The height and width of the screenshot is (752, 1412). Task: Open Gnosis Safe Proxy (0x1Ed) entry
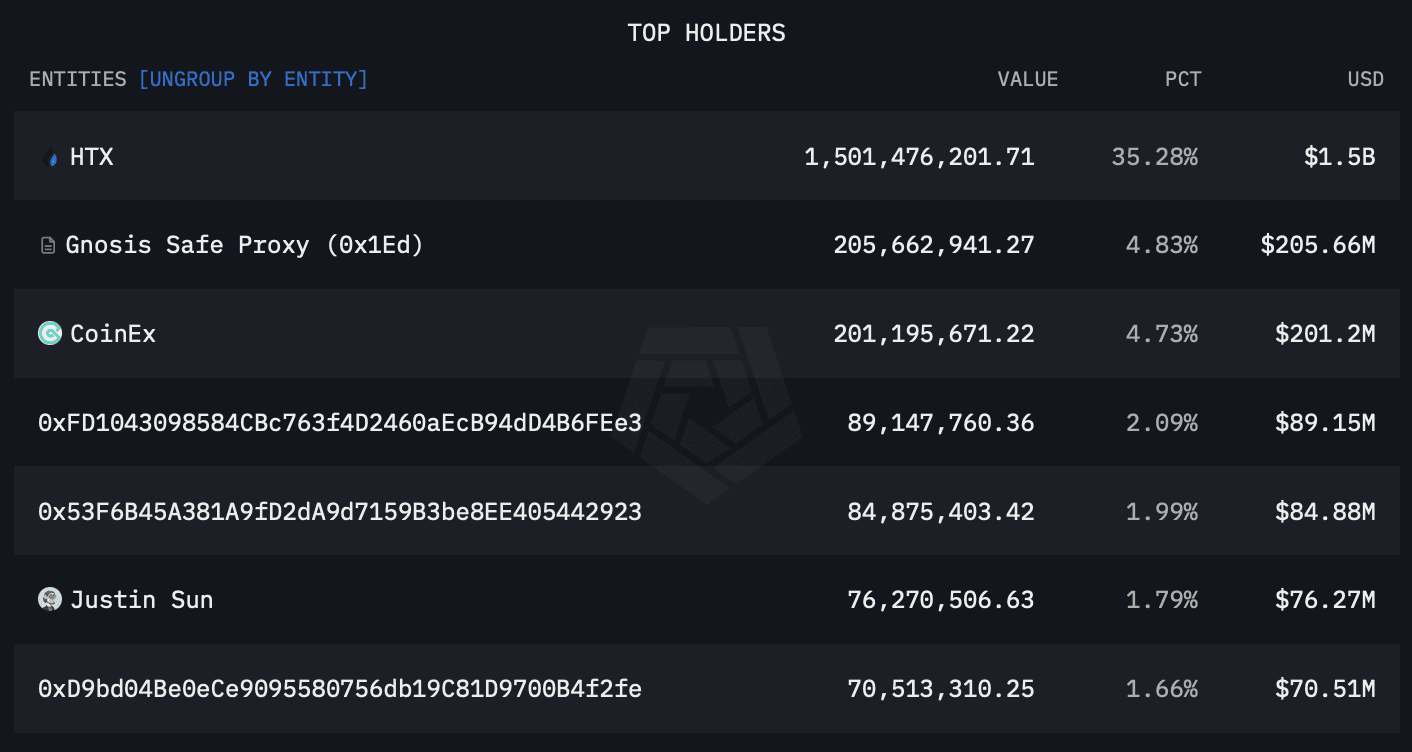coord(244,246)
